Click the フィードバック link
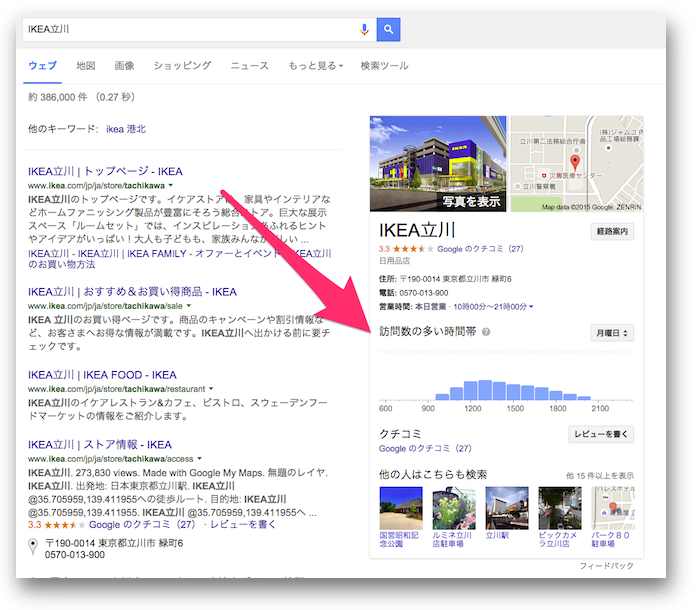This screenshot has width=696, height=610. (606, 566)
